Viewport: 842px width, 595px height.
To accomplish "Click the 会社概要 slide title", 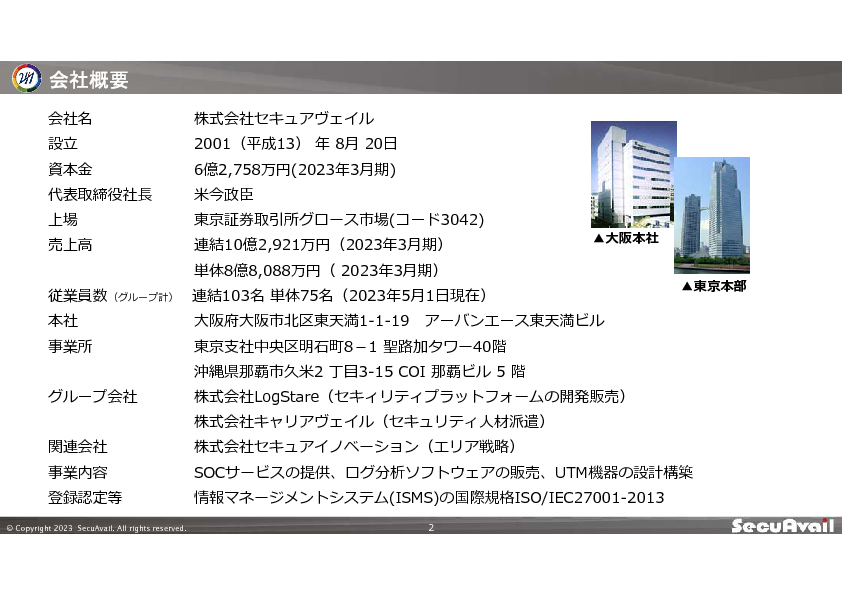I will click(x=89, y=80).
